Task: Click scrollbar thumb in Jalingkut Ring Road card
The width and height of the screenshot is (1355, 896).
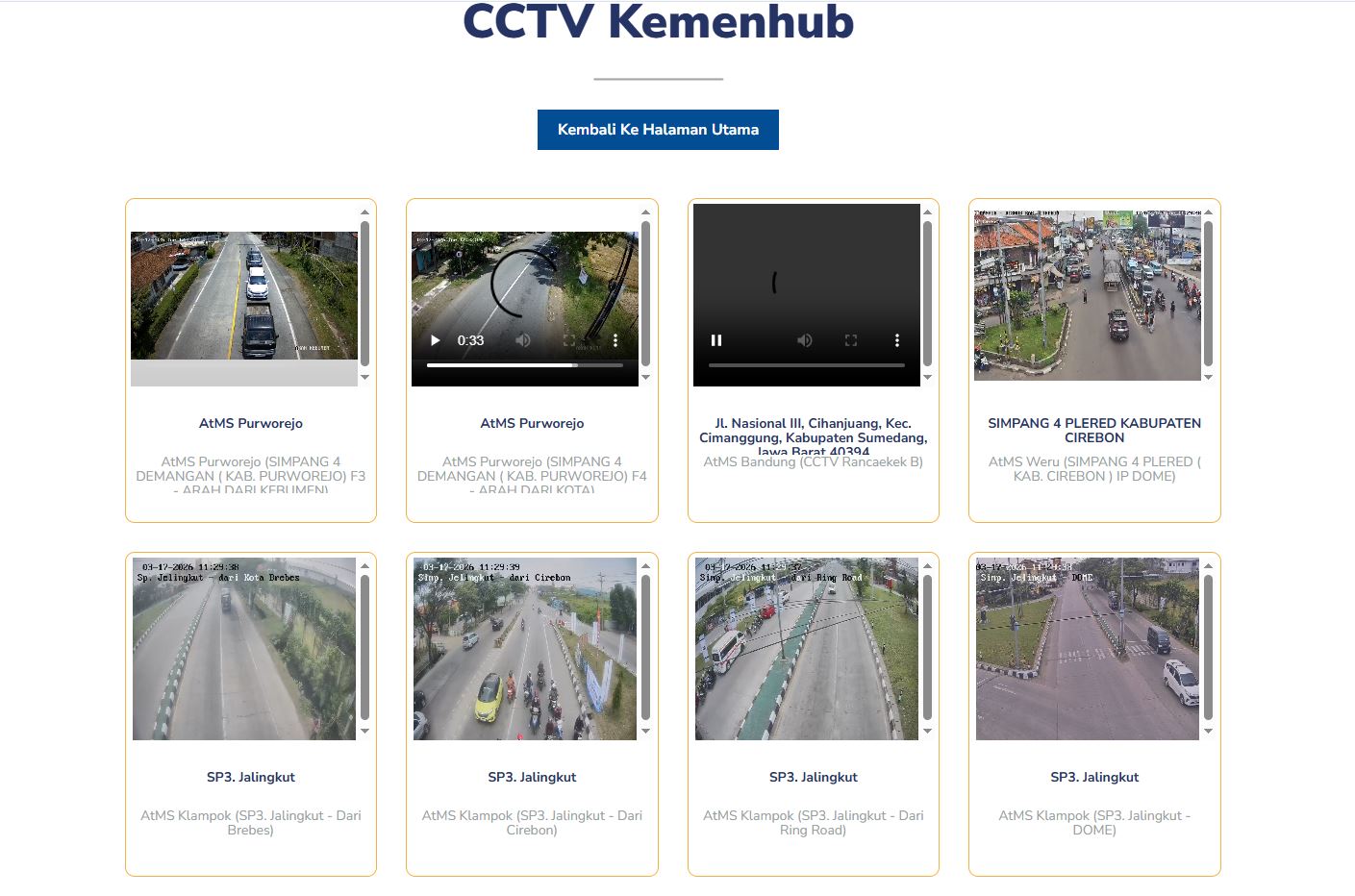Action: pyautogui.click(x=927, y=646)
